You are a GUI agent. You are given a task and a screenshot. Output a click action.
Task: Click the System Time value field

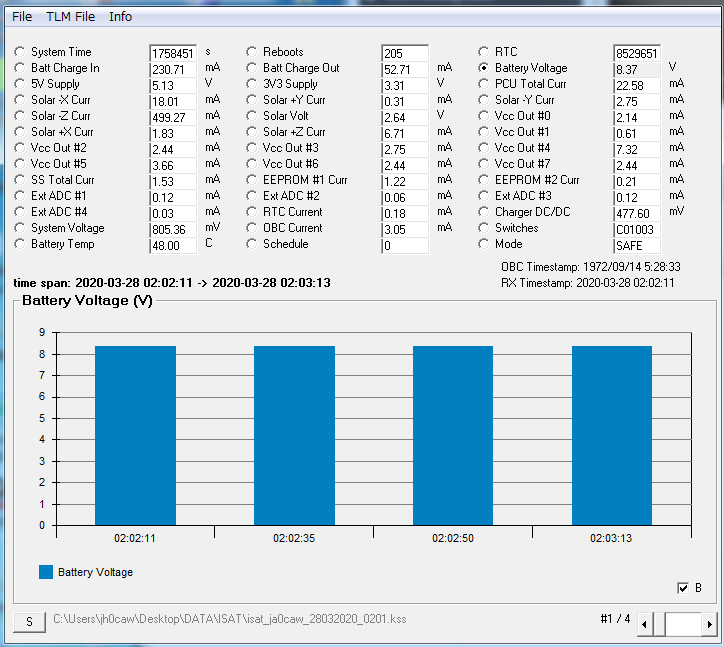pyautogui.click(x=173, y=54)
